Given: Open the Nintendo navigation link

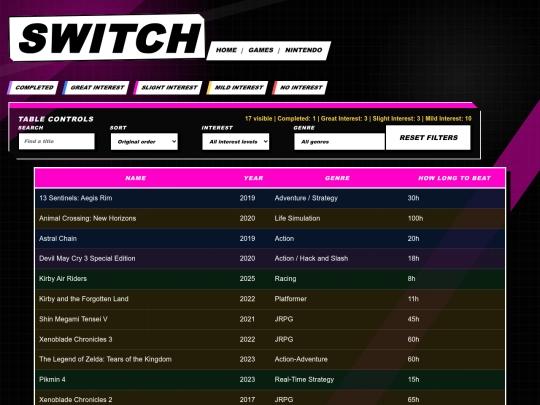Looking at the screenshot, I should (x=303, y=50).
